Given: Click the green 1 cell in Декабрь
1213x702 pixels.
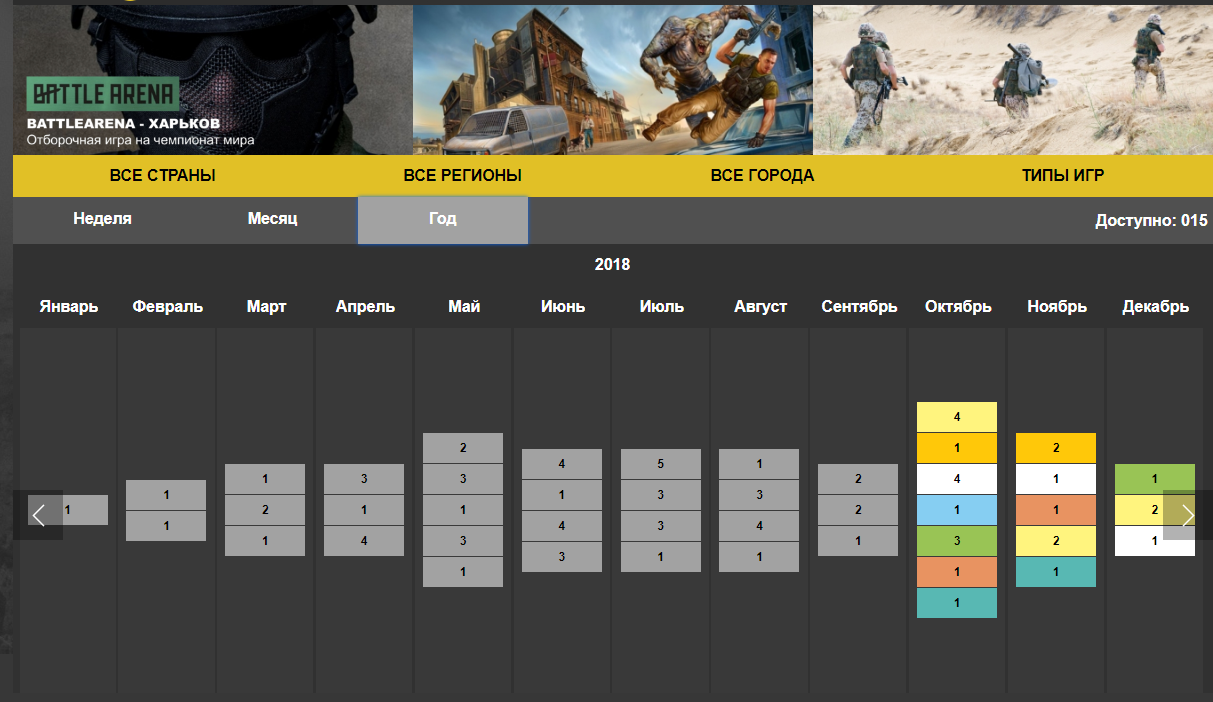Looking at the screenshot, I should pos(1155,479).
